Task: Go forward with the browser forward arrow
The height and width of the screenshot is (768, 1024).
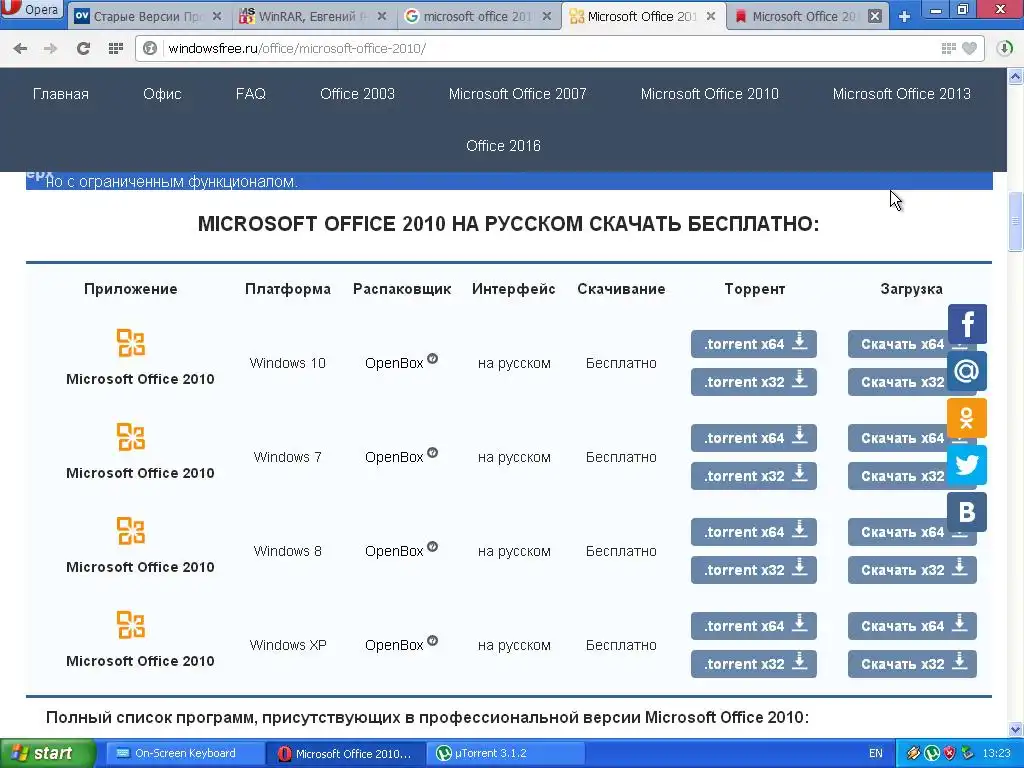Action: coord(50,48)
